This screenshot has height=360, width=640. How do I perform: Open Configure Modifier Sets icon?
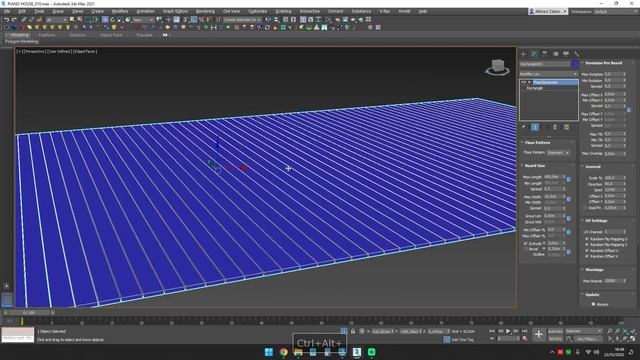[x=567, y=127]
